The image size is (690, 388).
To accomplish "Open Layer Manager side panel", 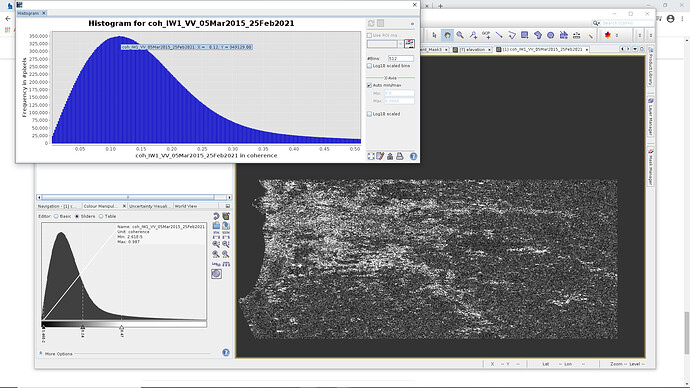I will click(650, 117).
